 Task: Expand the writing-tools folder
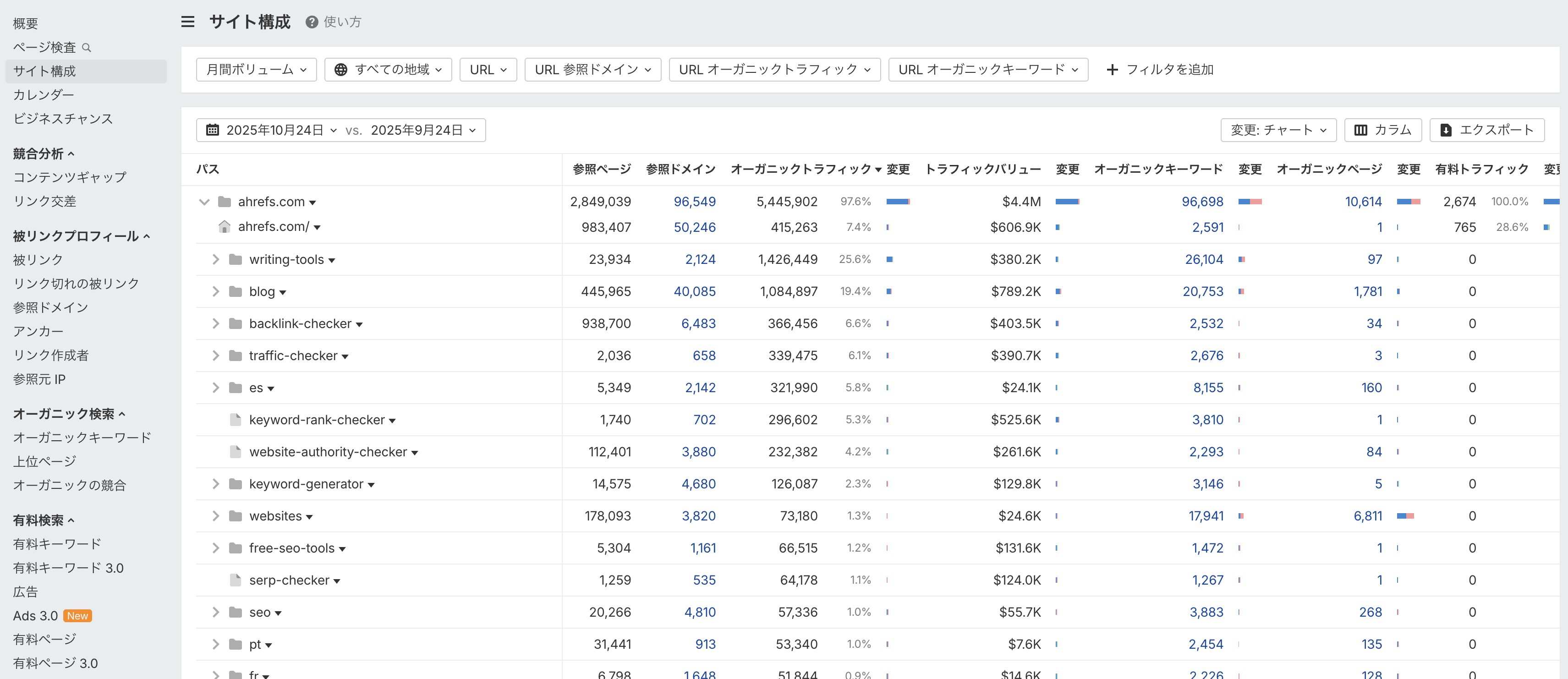coord(215,259)
